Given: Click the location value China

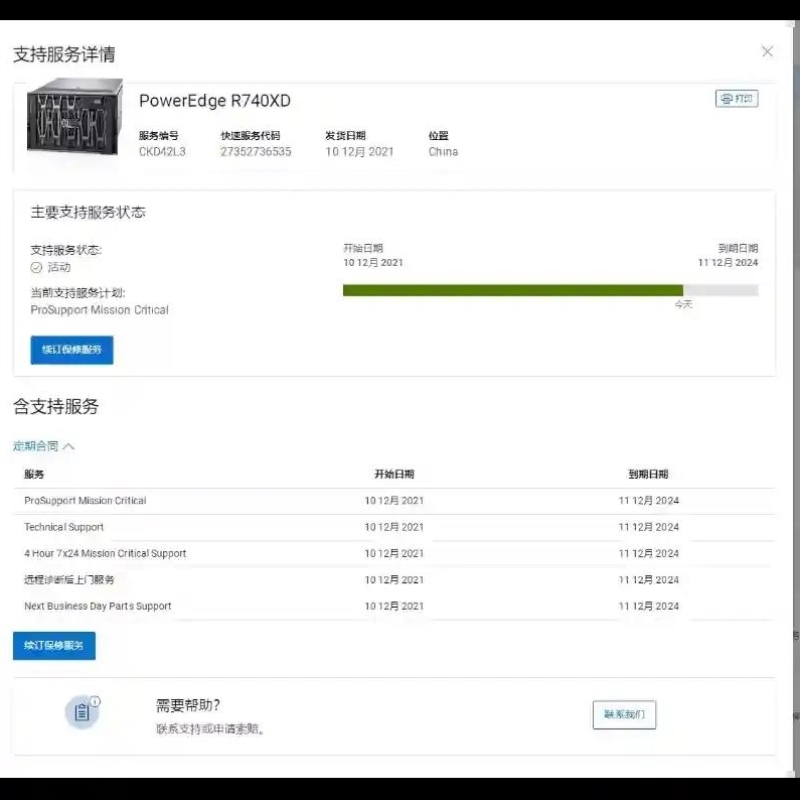Looking at the screenshot, I should [443, 152].
